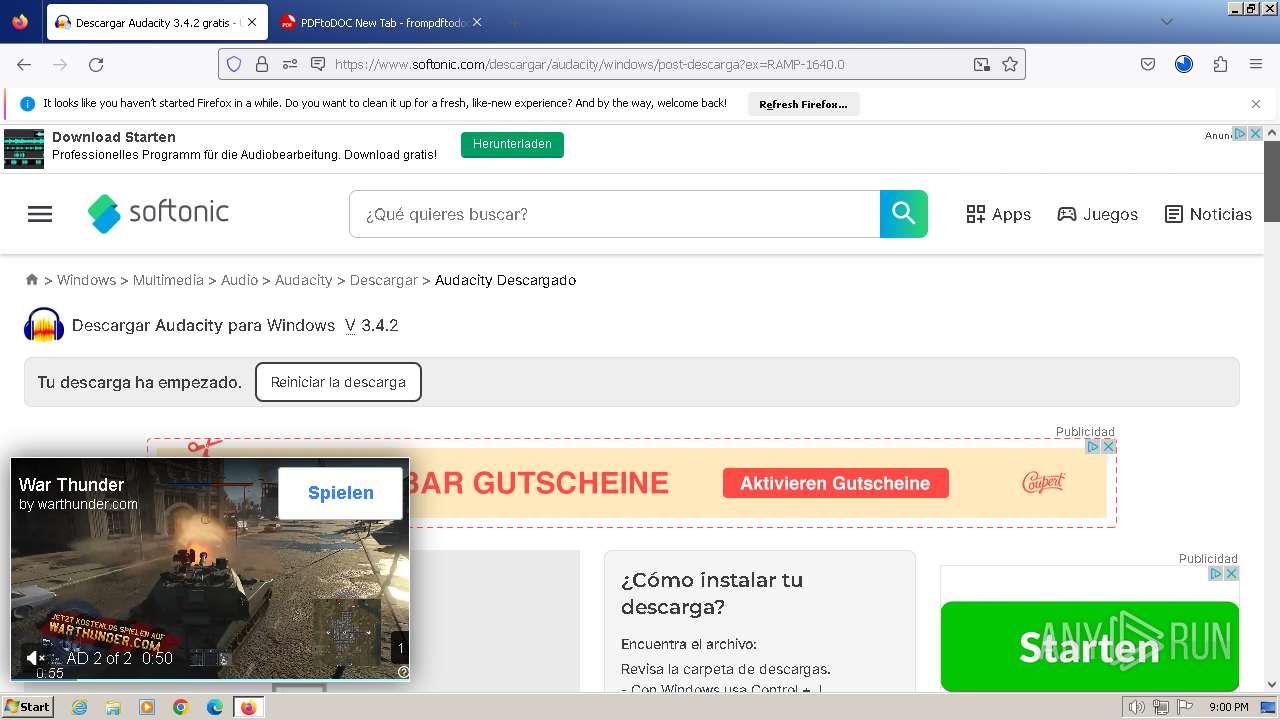This screenshot has height=720, width=1280.
Task: Click the green Starten ad button
Action: [x=1089, y=647]
